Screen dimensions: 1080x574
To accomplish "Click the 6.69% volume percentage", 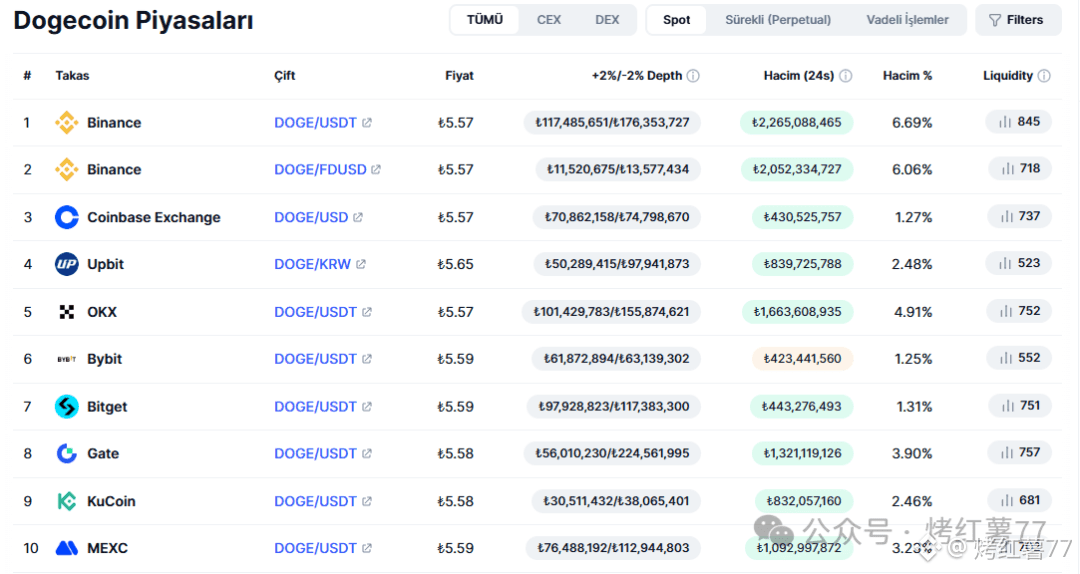I will [912, 123].
